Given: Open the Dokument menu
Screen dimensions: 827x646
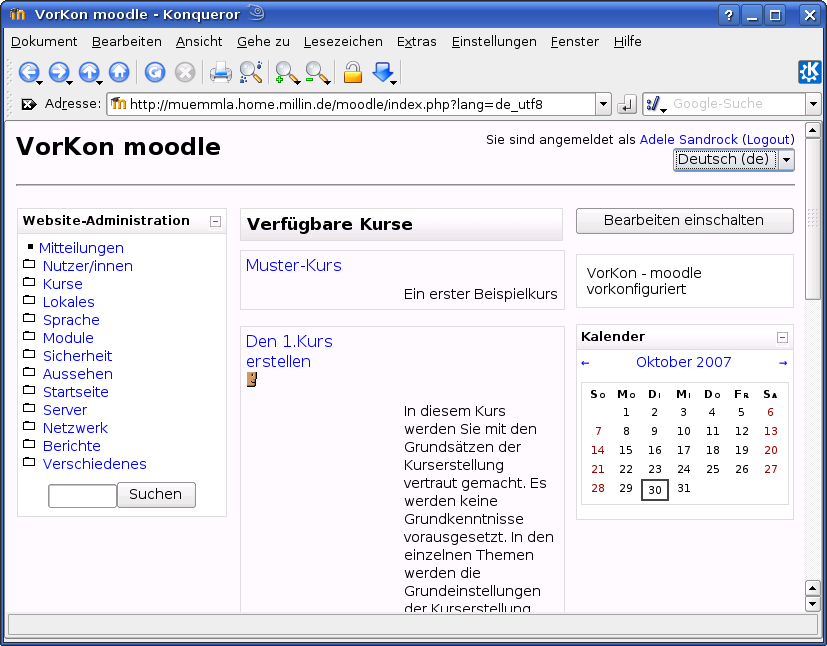Looking at the screenshot, I should pos(44,42).
